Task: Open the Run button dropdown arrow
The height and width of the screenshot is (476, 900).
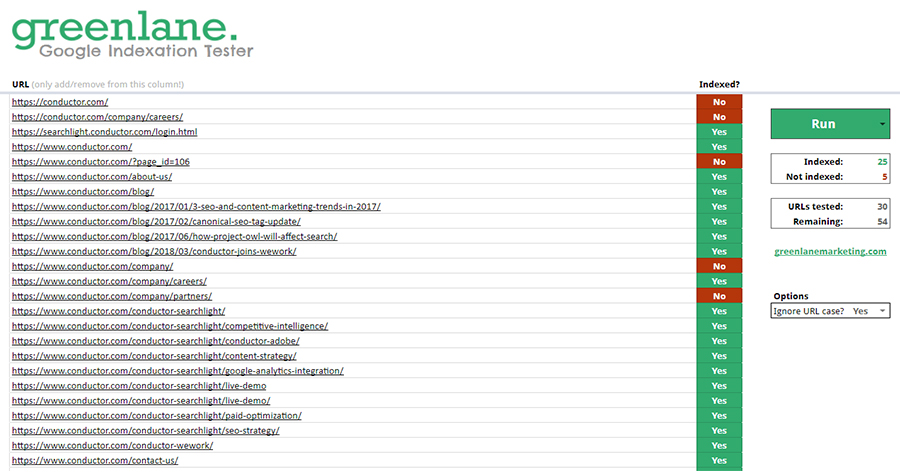Action: click(x=882, y=124)
